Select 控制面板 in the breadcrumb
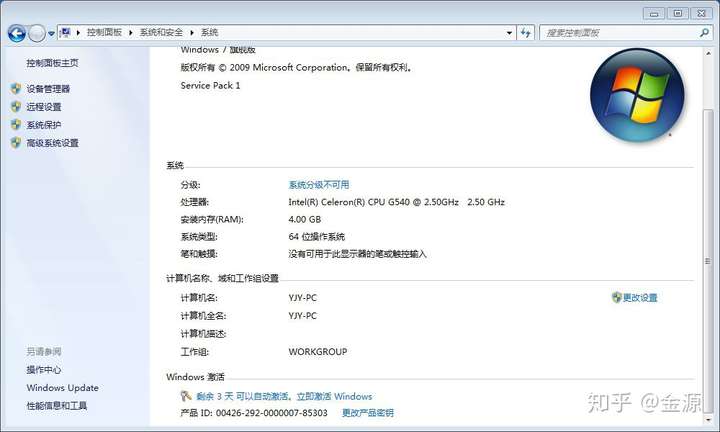Screen dimensions: 720x432 [x=104, y=33]
